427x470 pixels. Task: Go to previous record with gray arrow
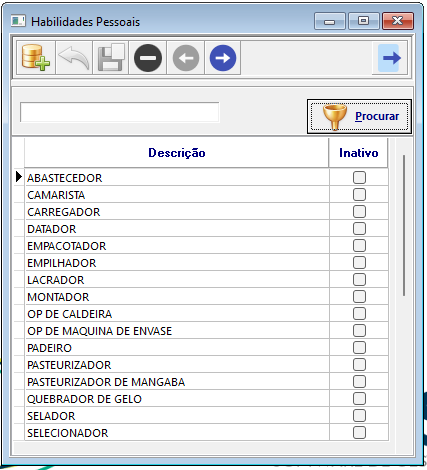coord(186,58)
